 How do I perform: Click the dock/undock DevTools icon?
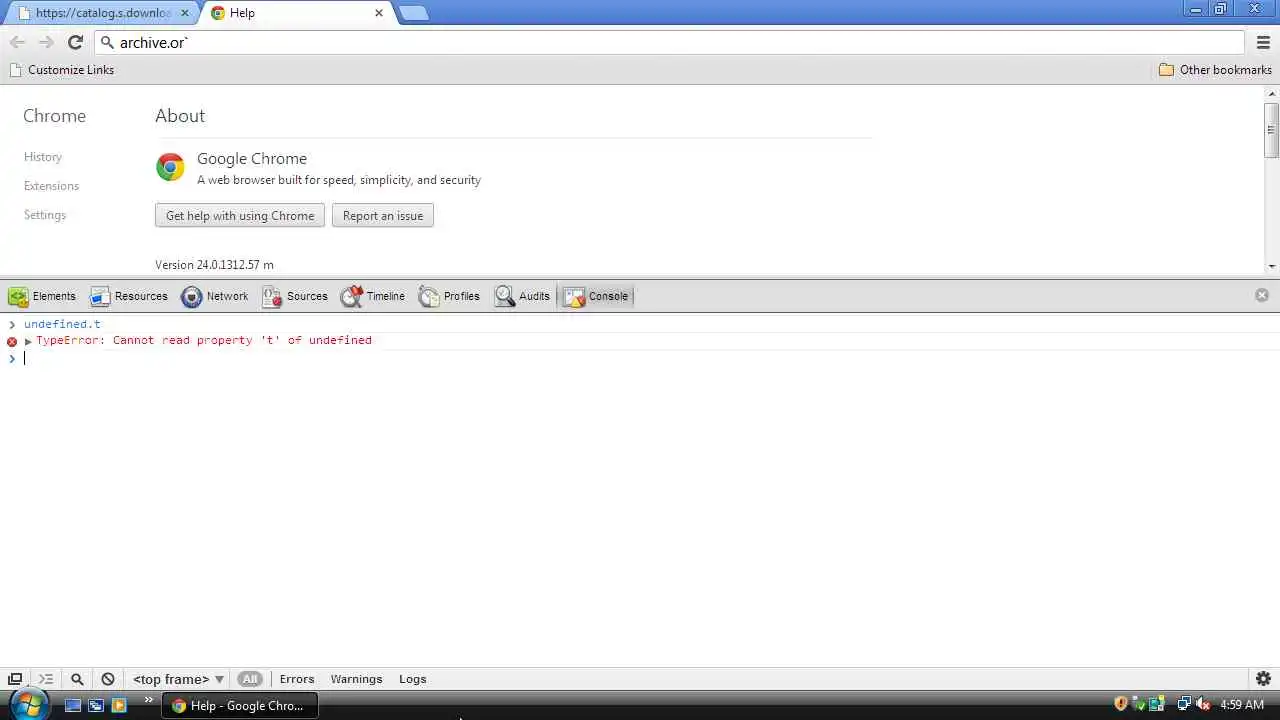(15, 679)
